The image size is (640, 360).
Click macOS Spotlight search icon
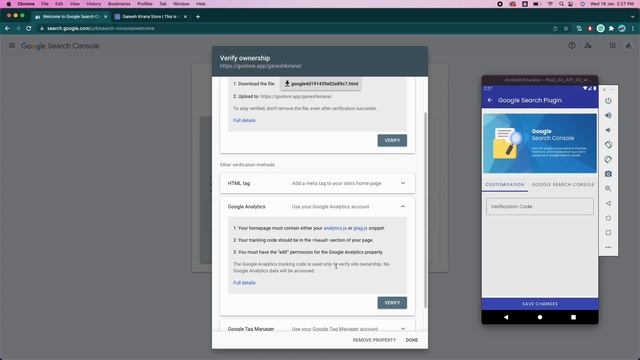tap(562, 4)
